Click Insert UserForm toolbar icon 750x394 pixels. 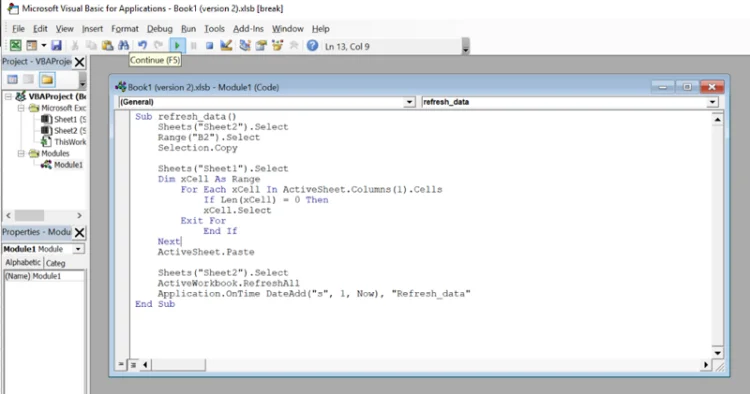pyautogui.click(x=32, y=45)
